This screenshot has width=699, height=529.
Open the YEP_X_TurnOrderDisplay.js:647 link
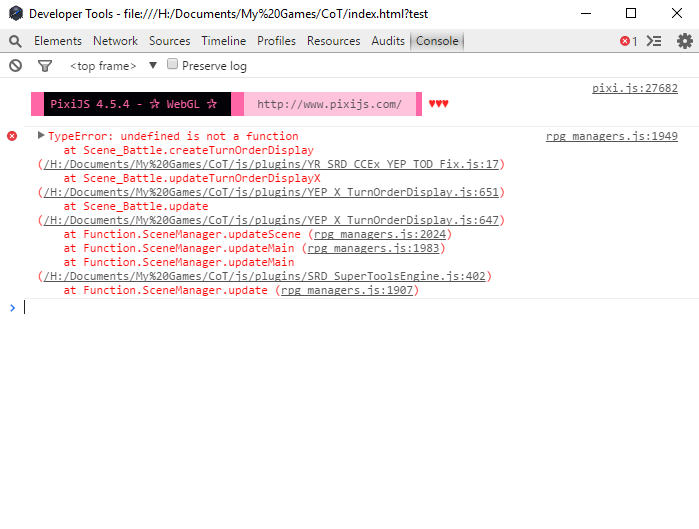pyautogui.click(x=271, y=221)
